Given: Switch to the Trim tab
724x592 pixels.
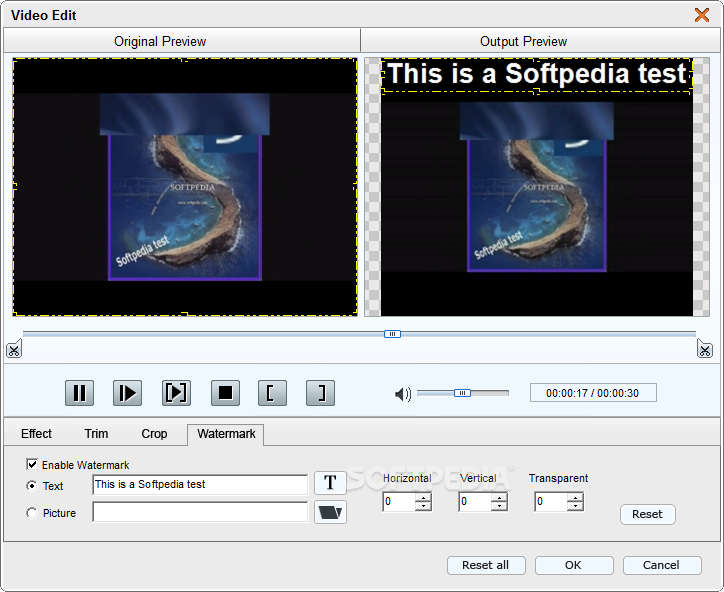Looking at the screenshot, I should 96,434.
